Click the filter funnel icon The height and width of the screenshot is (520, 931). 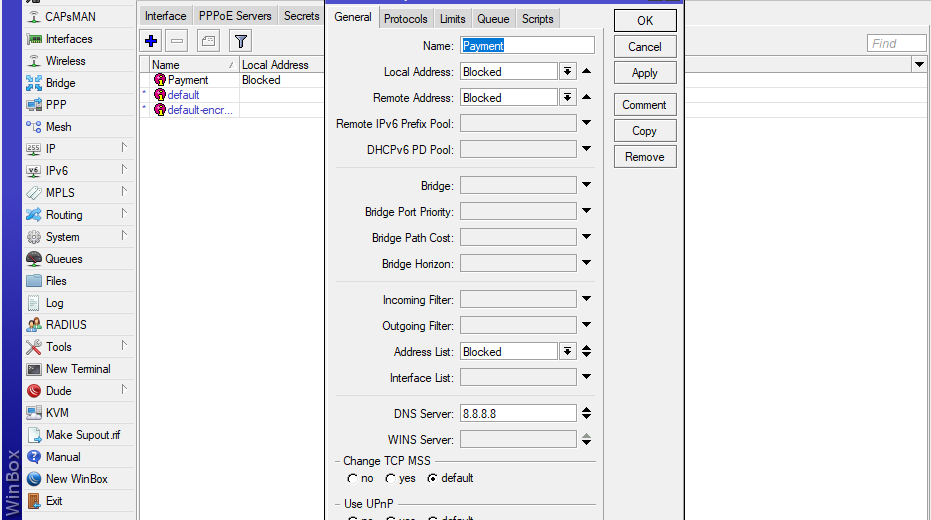click(x=240, y=41)
